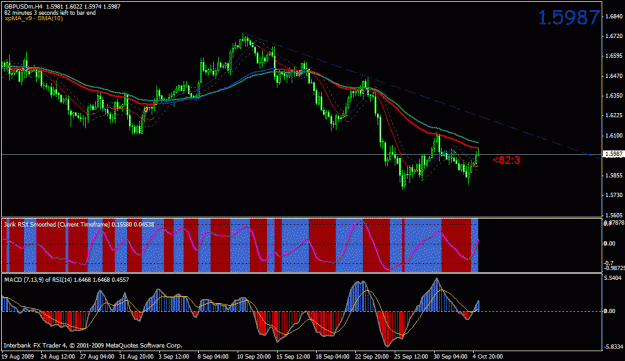
Task: Click the 19 Aug 2009 date label
Action: [18, 357]
